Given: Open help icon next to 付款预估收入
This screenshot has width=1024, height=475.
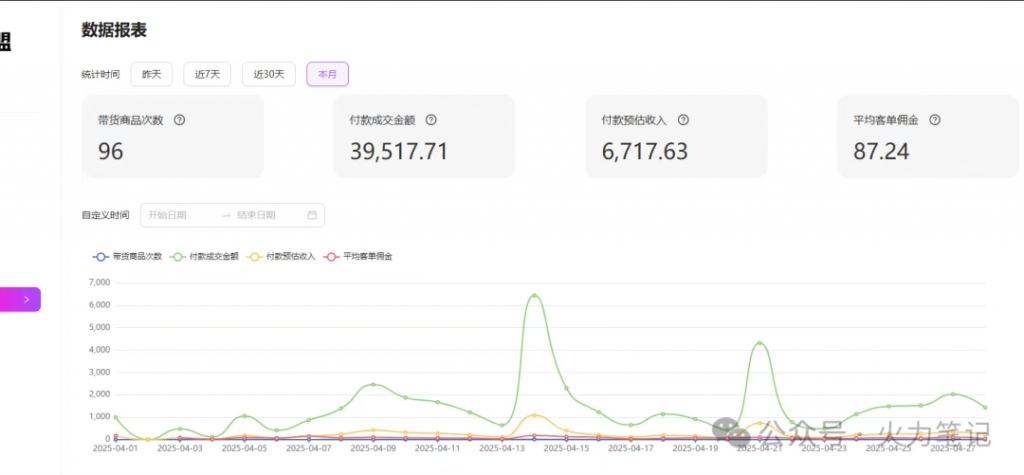Looking at the screenshot, I should pyautogui.click(x=683, y=120).
